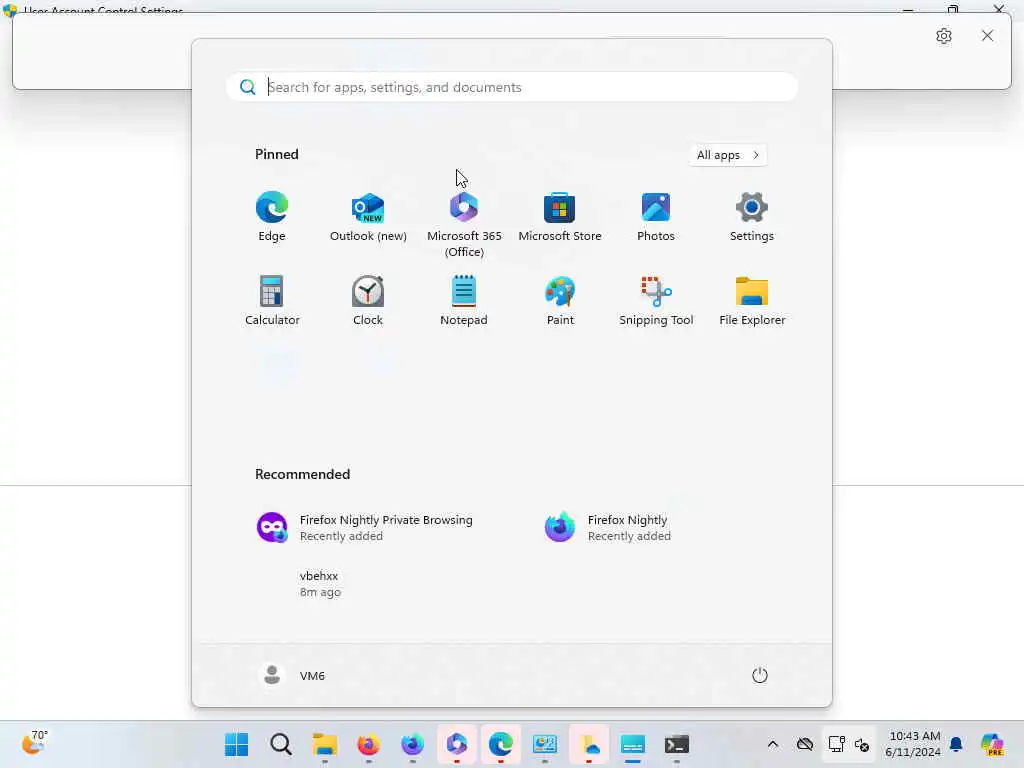Open the network status tray icon

coord(837,744)
